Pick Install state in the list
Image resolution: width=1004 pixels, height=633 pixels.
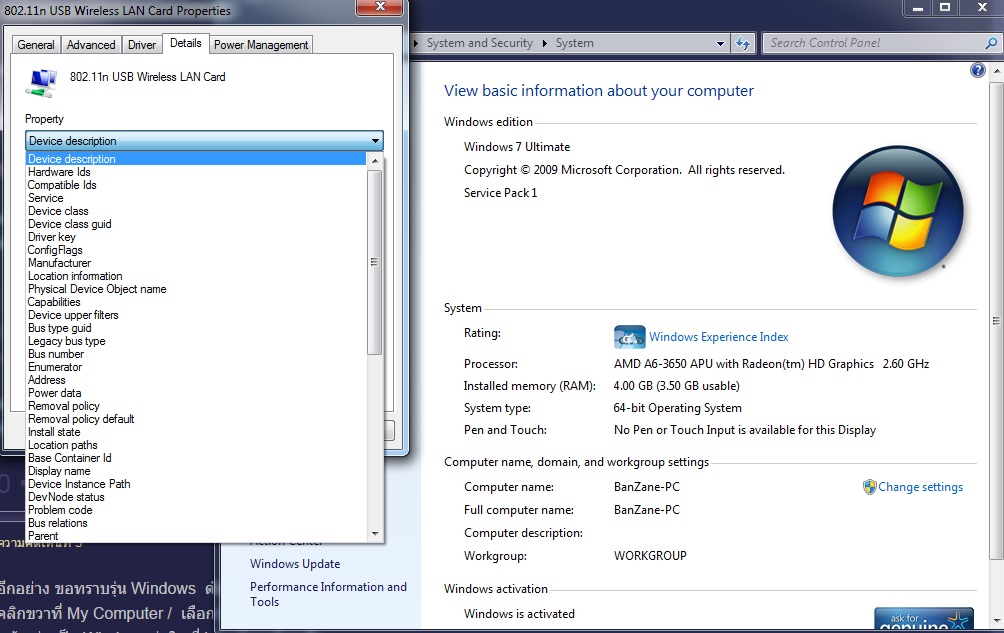coord(196,432)
